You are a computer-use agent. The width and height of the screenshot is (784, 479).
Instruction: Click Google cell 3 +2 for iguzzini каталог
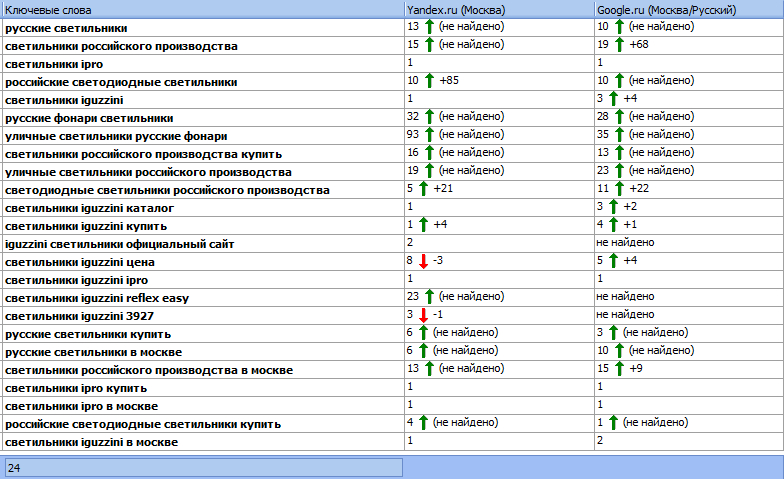point(689,208)
